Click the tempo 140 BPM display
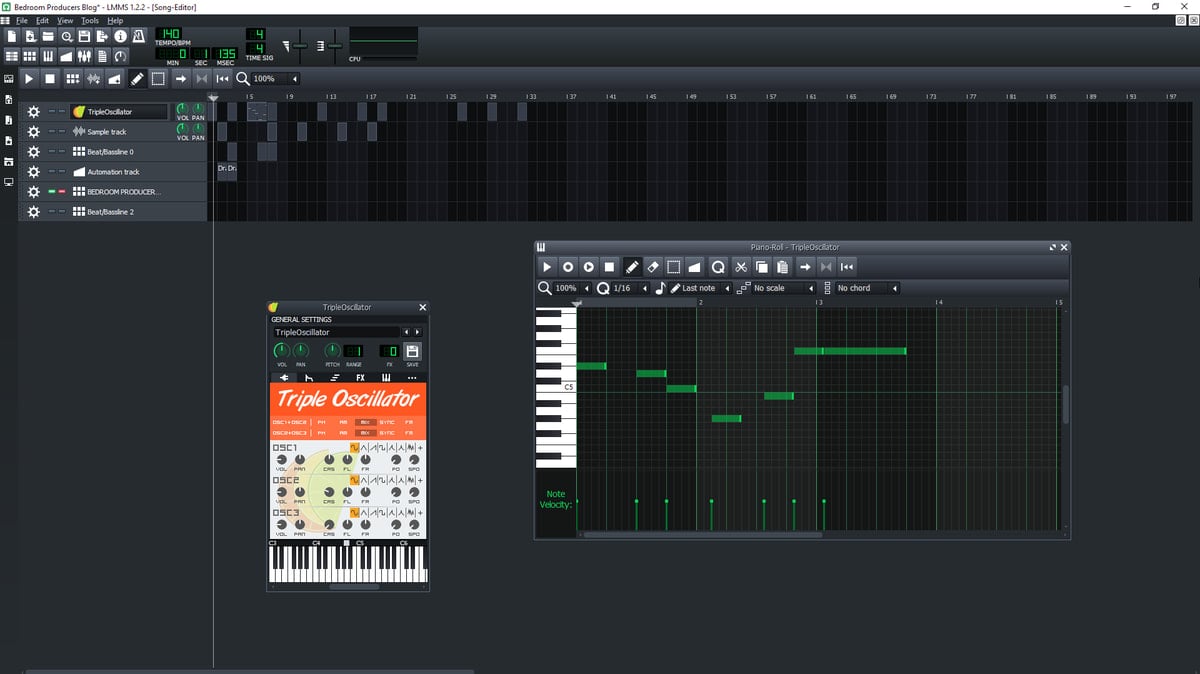 coord(167,33)
